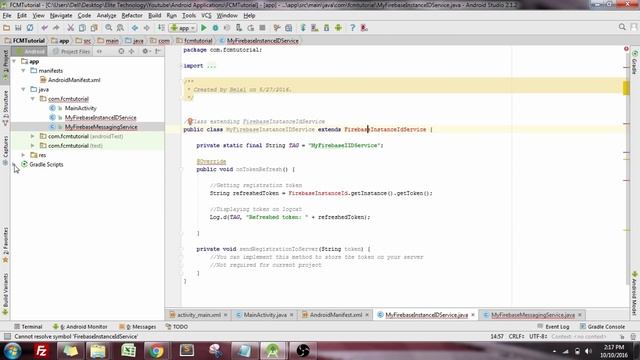Switch to the MainActivity.java editor tab
The width and height of the screenshot is (640, 360).
click(x=265, y=315)
